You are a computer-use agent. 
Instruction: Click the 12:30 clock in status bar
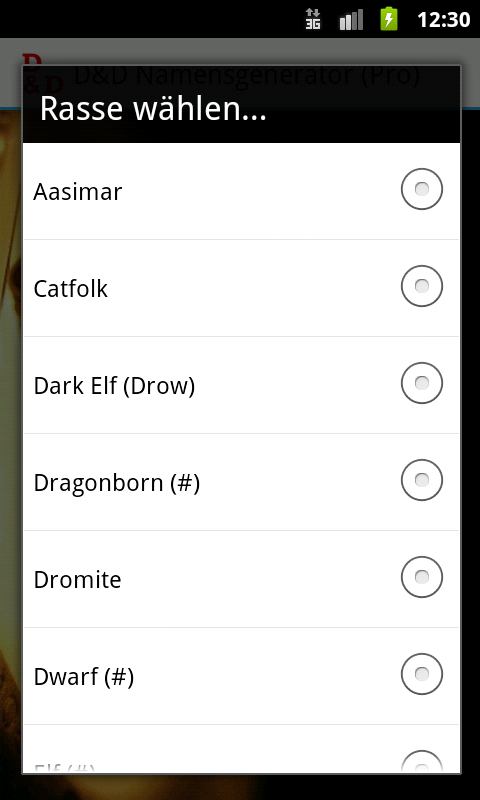[443, 20]
